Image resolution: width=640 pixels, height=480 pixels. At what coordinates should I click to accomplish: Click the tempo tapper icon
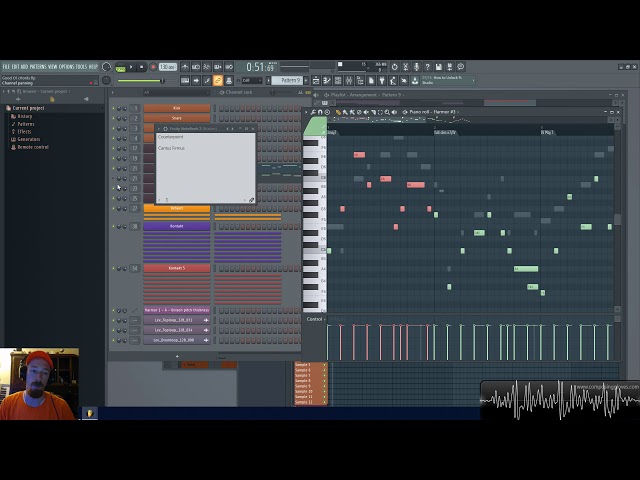tap(393, 80)
